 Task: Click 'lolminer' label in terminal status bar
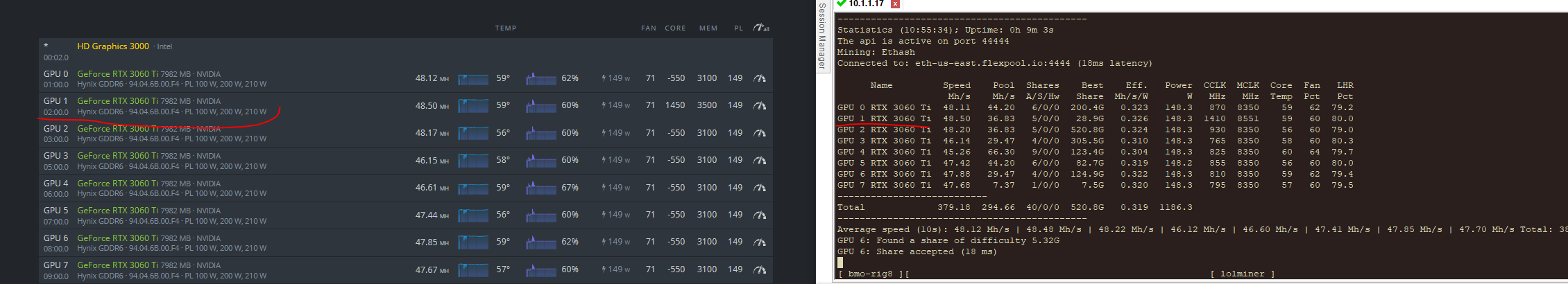point(1242,274)
